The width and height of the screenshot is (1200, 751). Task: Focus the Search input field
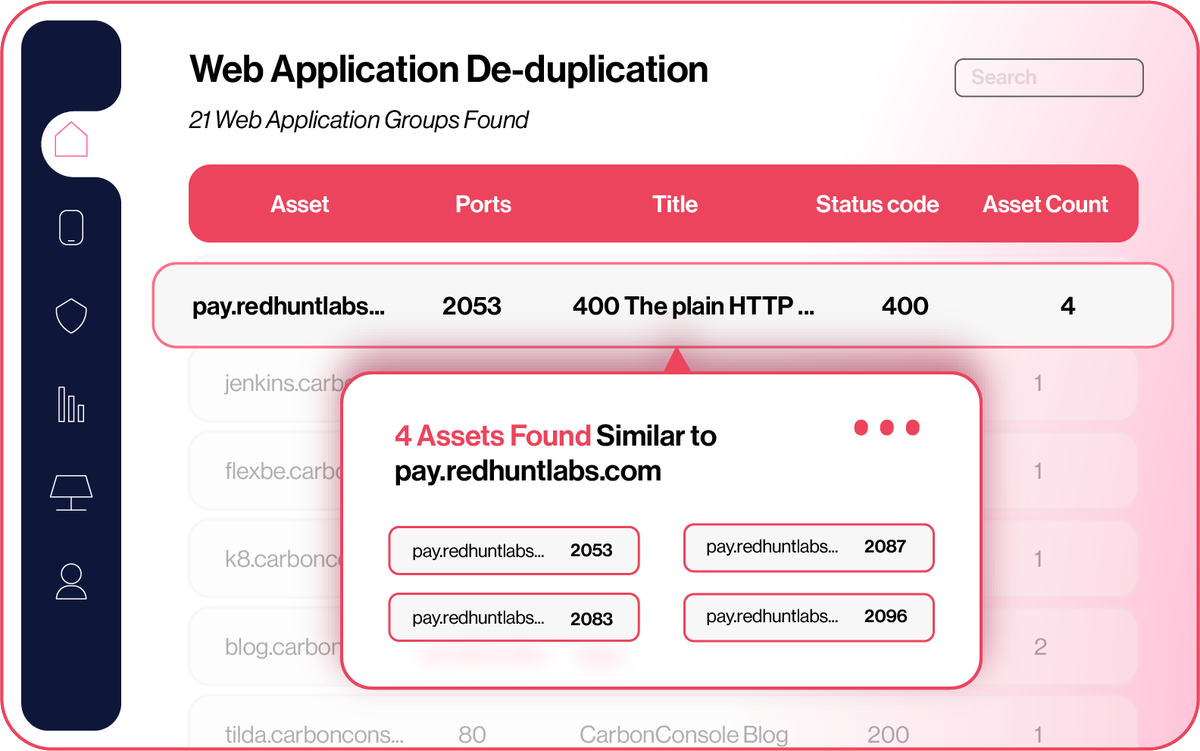point(1049,77)
